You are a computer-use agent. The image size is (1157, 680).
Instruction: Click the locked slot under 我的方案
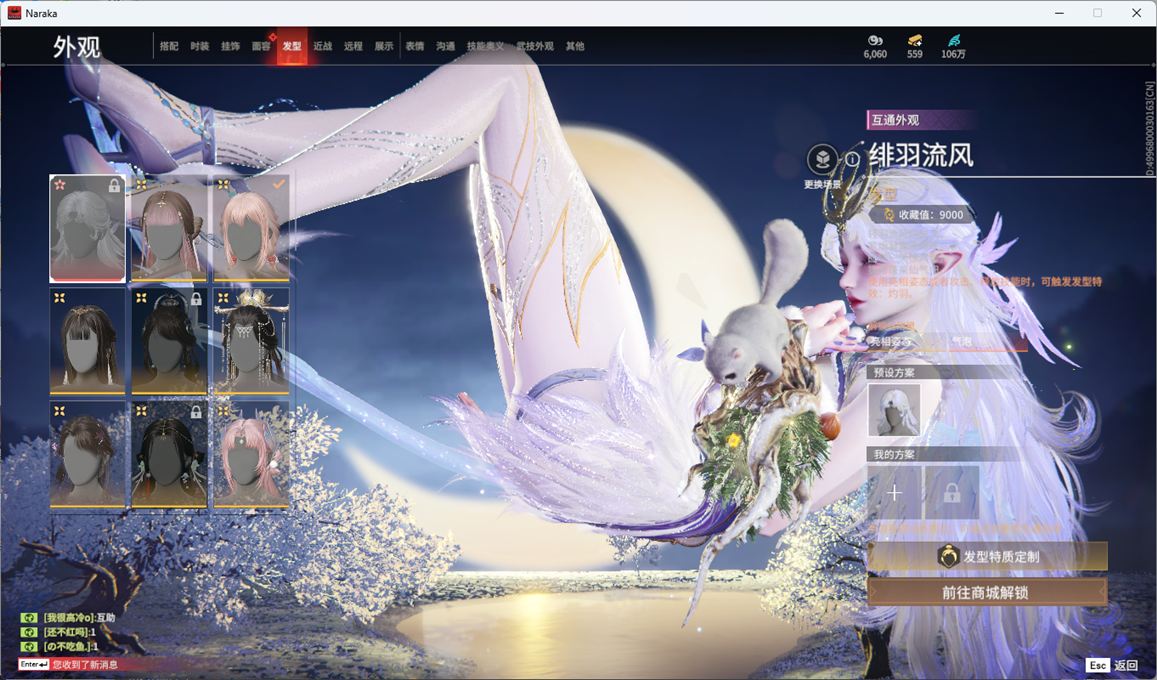tap(951, 493)
